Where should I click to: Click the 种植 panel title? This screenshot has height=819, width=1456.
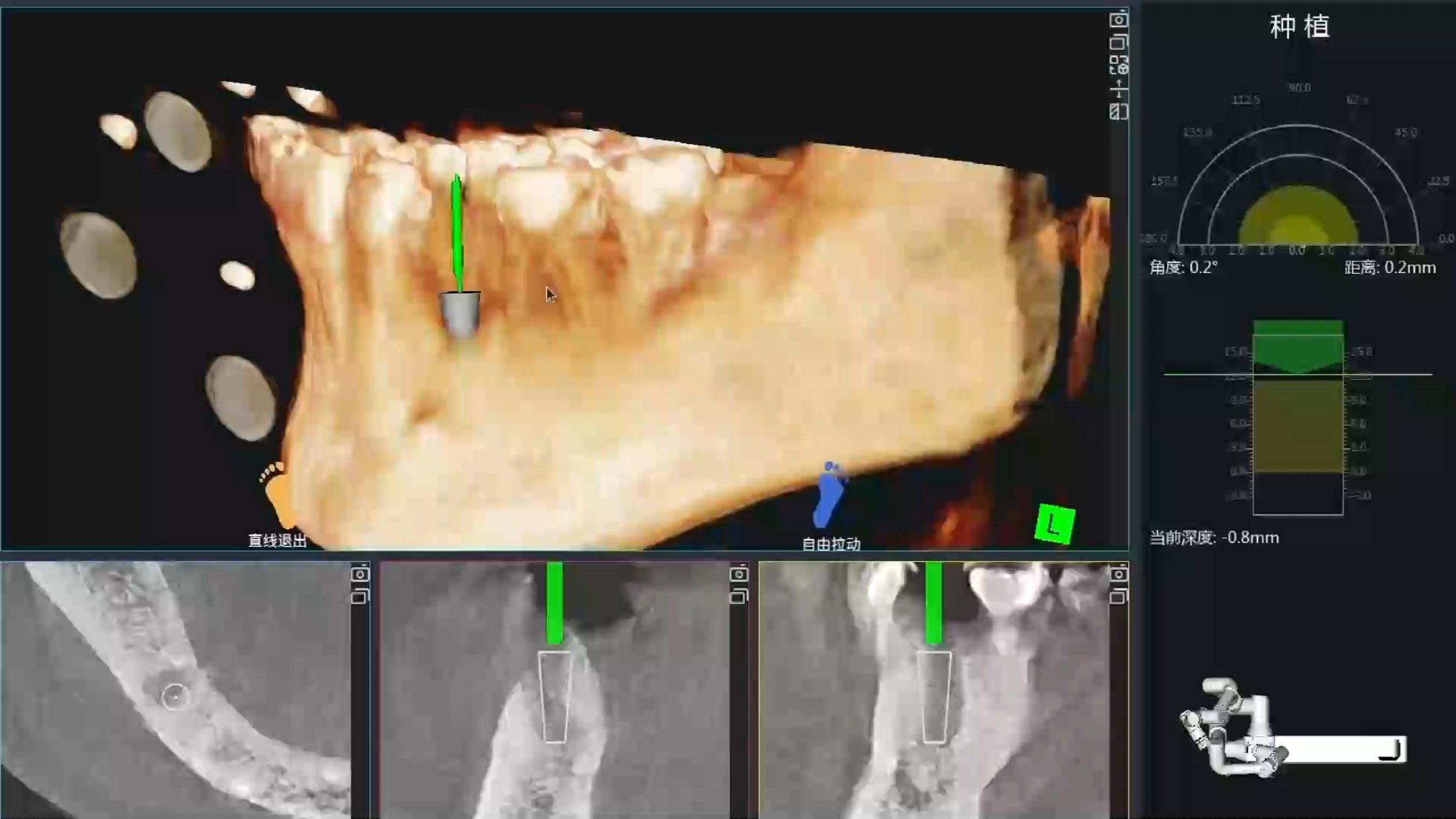pos(1300,27)
